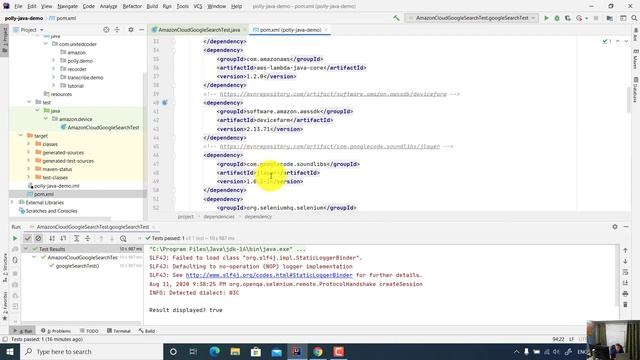Screen dimensions: 640x360
Task: Build project with the hammer icon
Action: click(396, 18)
